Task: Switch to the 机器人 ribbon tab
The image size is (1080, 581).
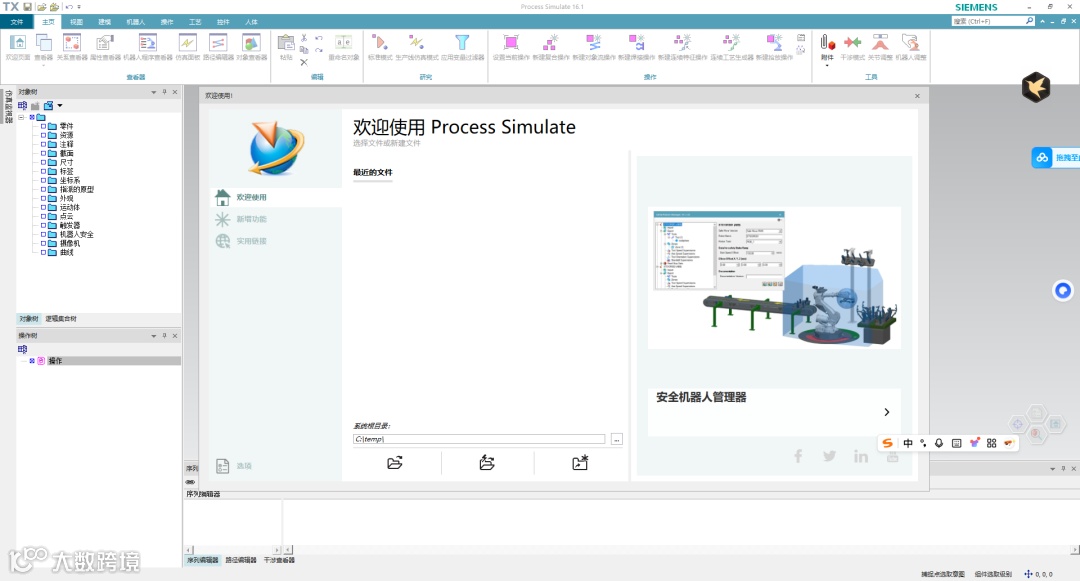Action: tap(136, 22)
